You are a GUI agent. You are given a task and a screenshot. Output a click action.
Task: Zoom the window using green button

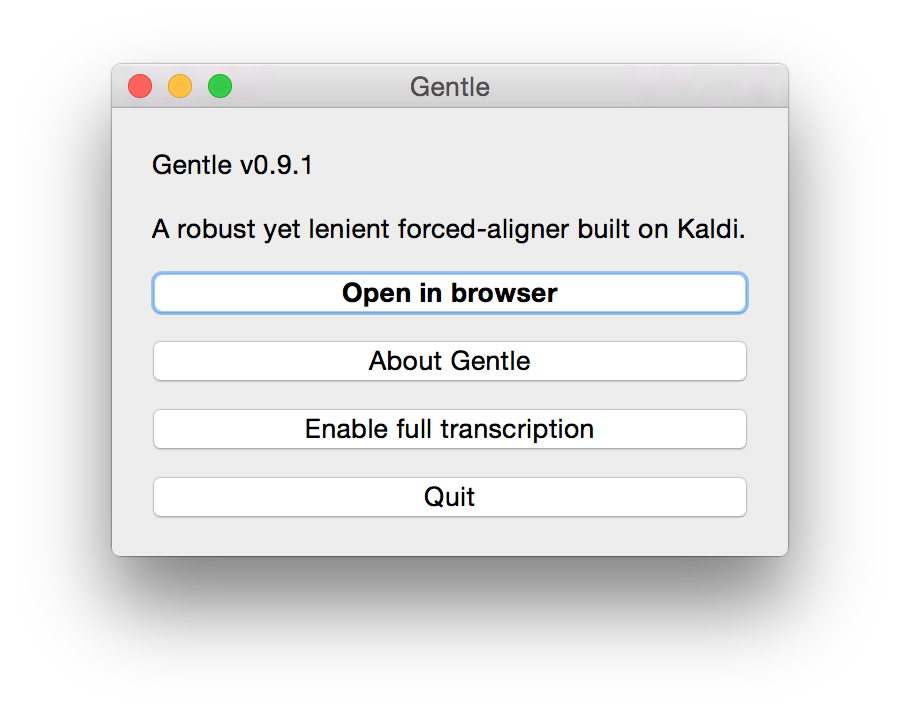click(220, 86)
